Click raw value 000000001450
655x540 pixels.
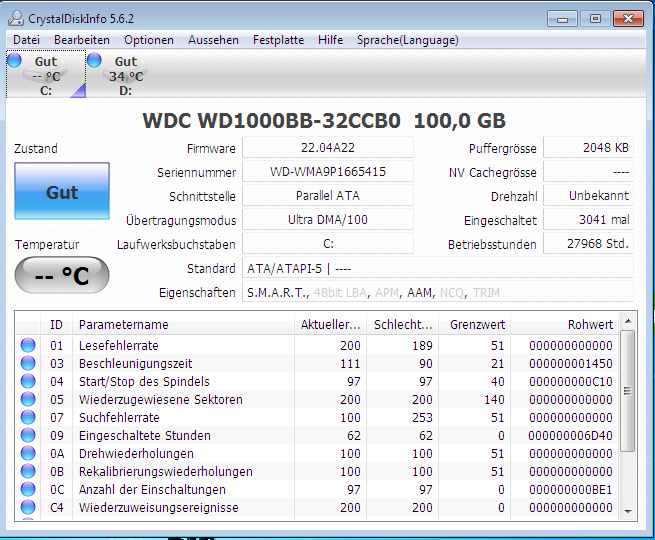click(570, 363)
